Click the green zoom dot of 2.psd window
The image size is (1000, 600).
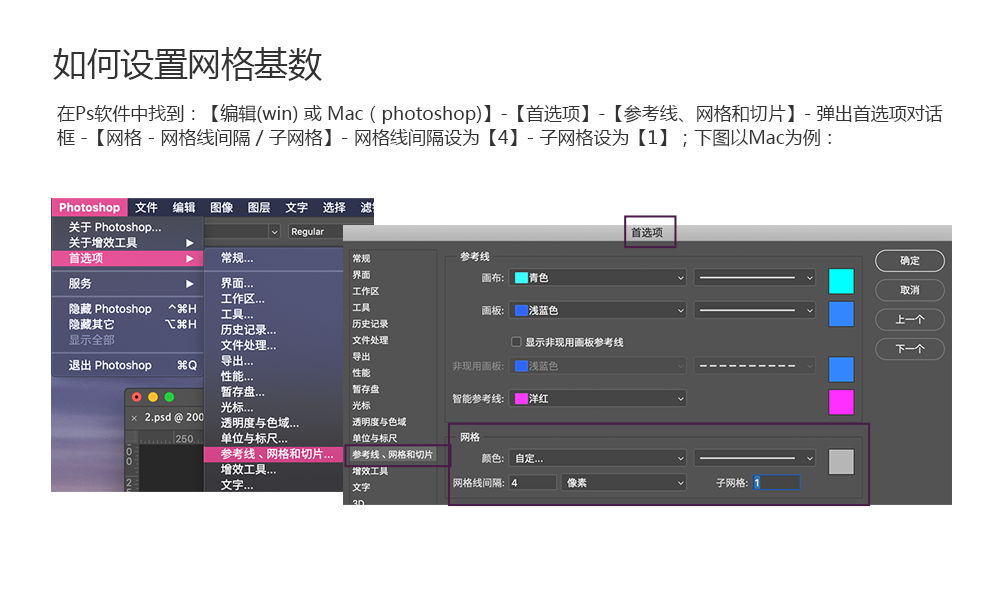(169, 397)
